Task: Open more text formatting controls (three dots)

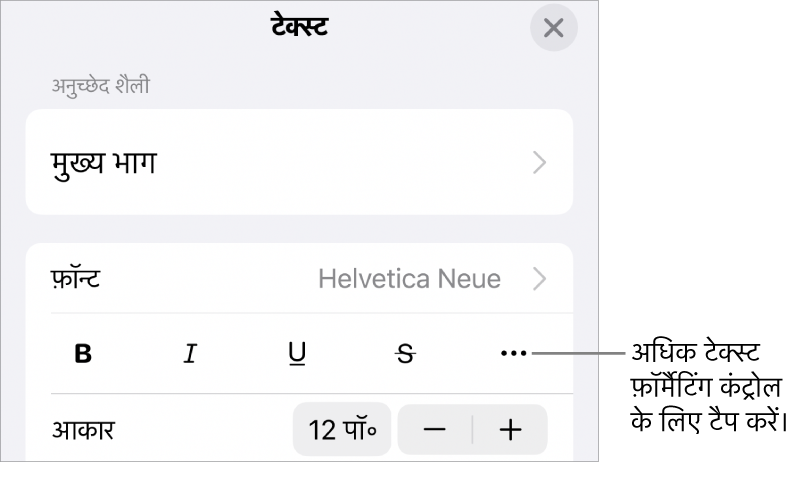Action: tap(511, 354)
